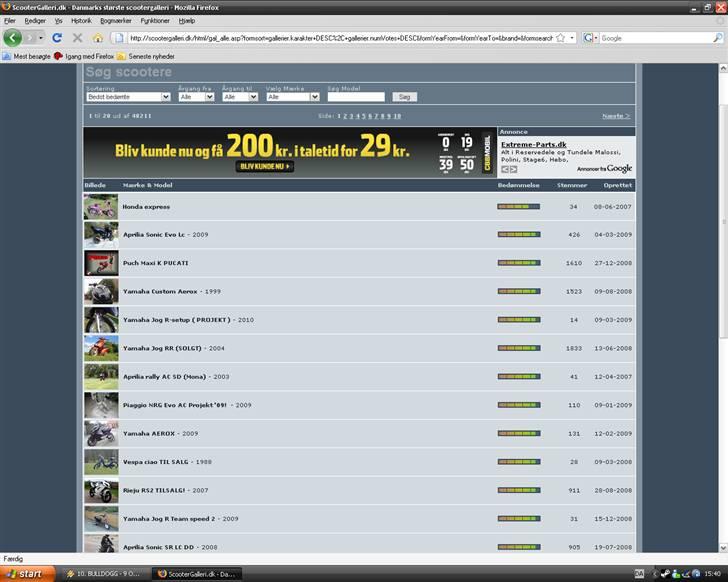Click the 'BLIV KUNDE NU' banner button
This screenshot has height=582, width=728.
264,167
